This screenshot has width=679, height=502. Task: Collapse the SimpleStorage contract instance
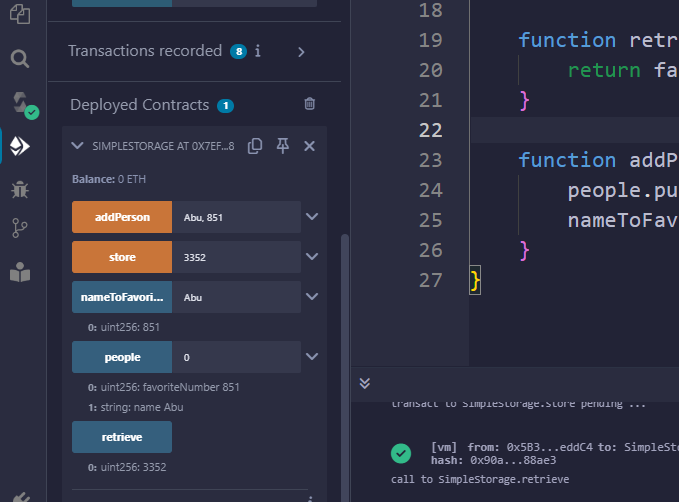pyautogui.click(x=77, y=146)
